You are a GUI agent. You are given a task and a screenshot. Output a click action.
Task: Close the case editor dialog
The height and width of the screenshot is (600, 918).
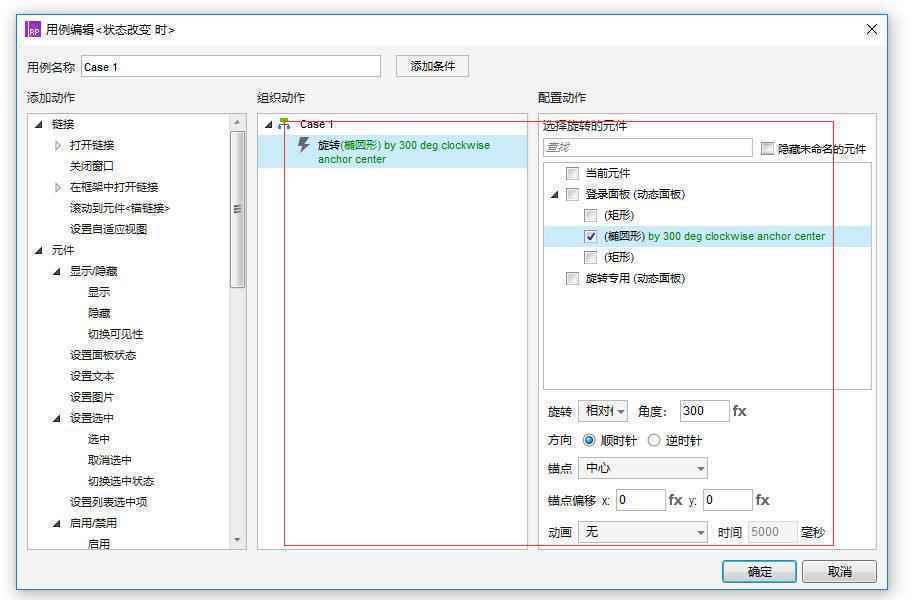(x=872, y=29)
